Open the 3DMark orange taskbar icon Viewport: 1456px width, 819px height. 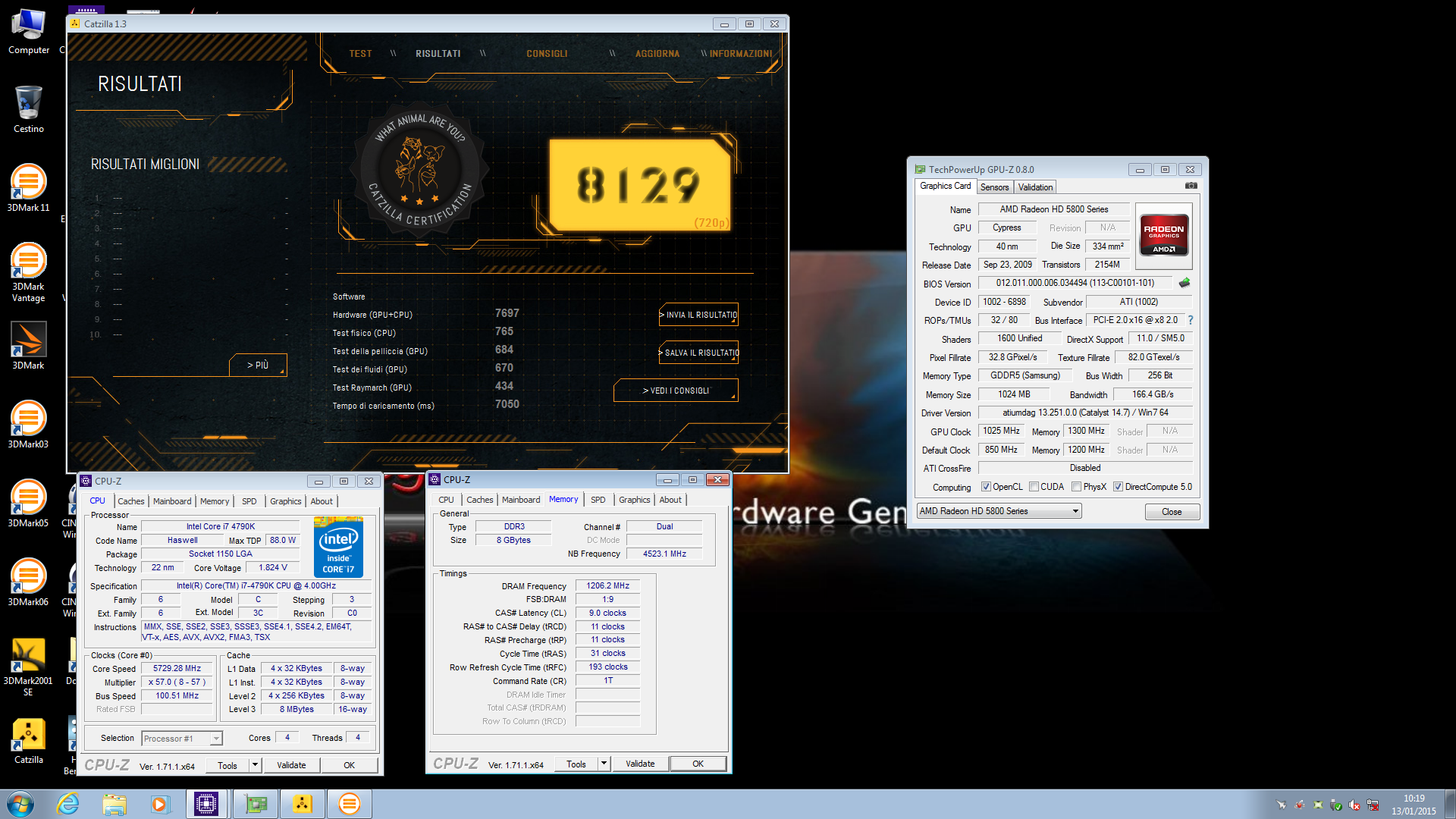[x=350, y=804]
